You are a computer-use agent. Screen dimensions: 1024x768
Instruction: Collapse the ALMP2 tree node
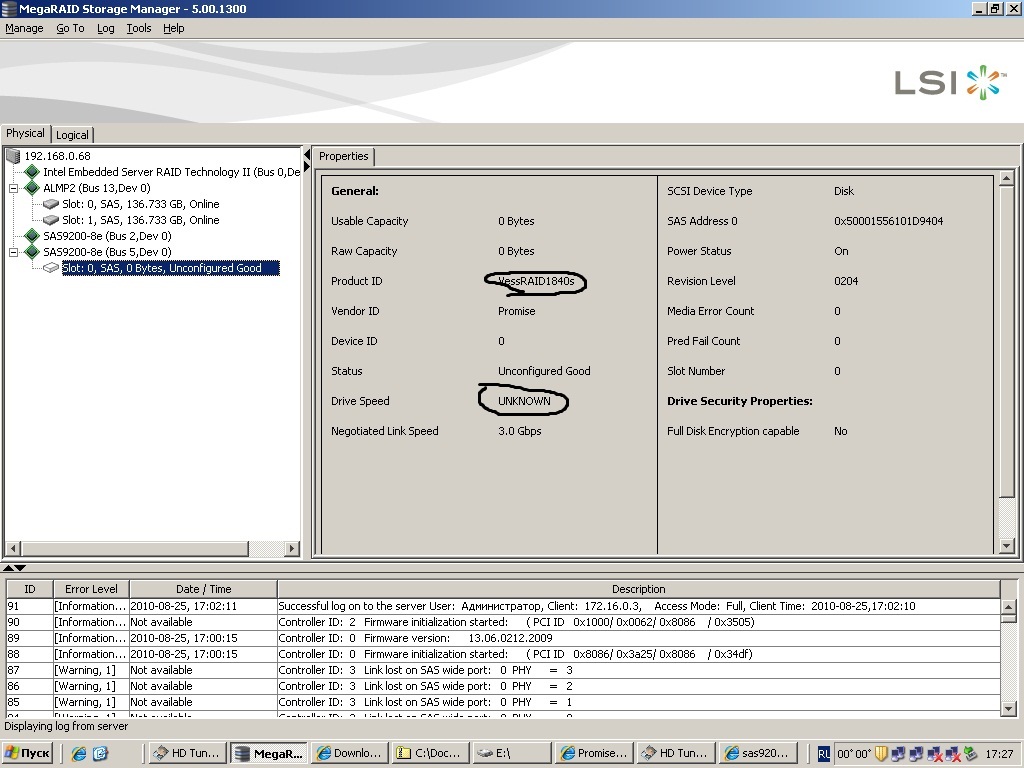(13, 188)
